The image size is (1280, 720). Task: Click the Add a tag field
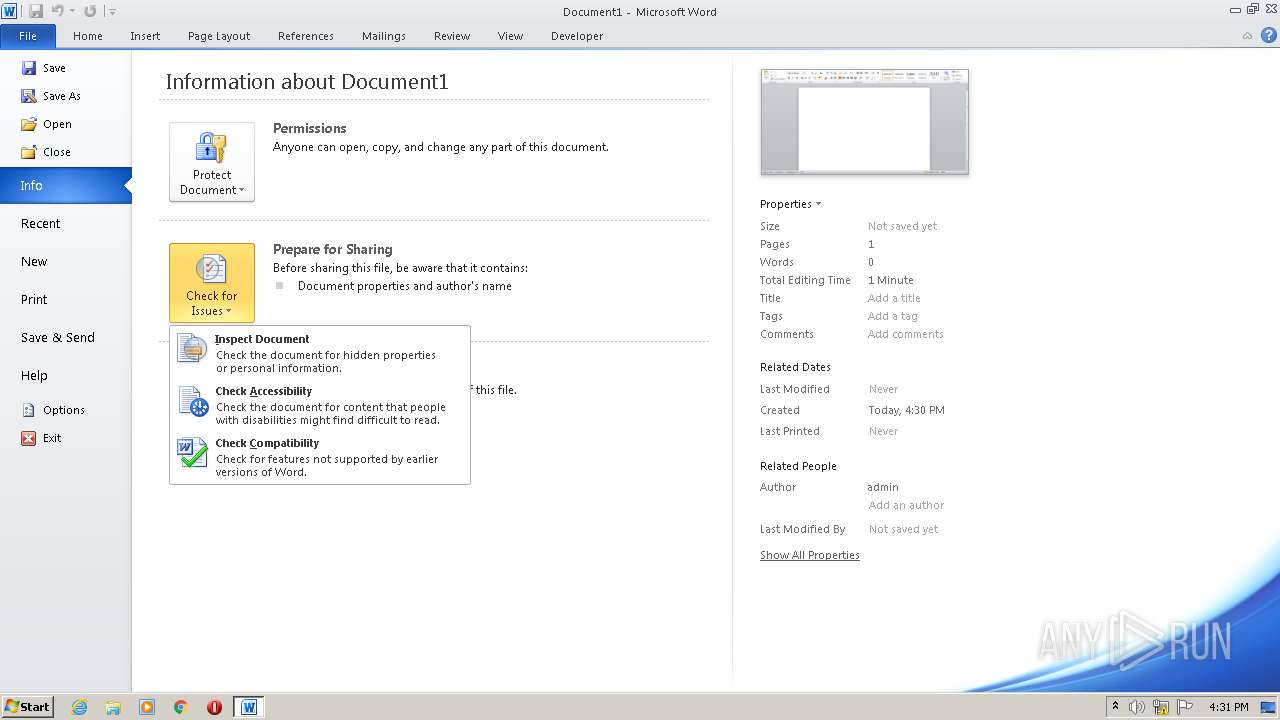pyautogui.click(x=892, y=316)
